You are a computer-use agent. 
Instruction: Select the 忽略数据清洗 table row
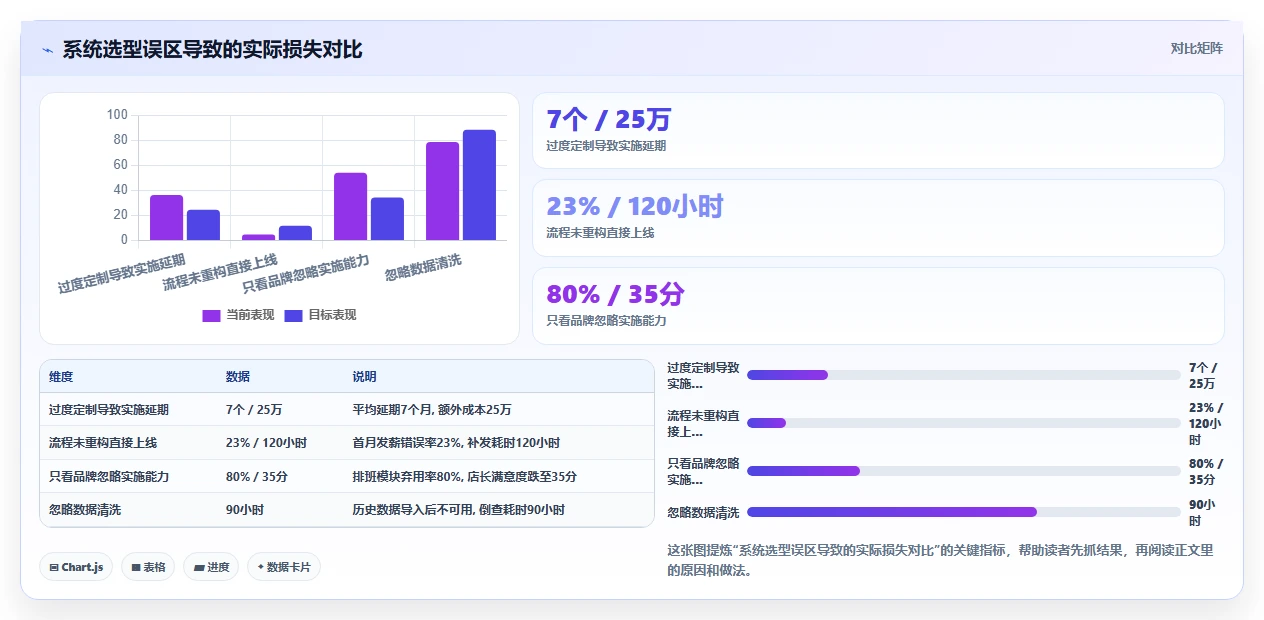coord(347,510)
